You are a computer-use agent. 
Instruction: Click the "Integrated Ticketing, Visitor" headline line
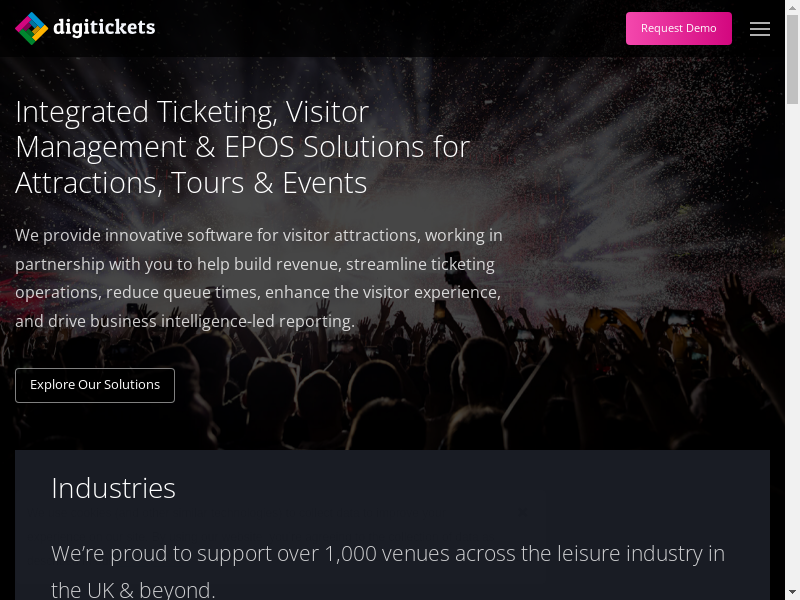click(192, 111)
